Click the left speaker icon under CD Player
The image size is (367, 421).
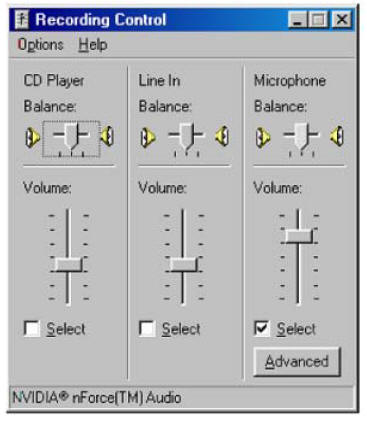coord(33,137)
